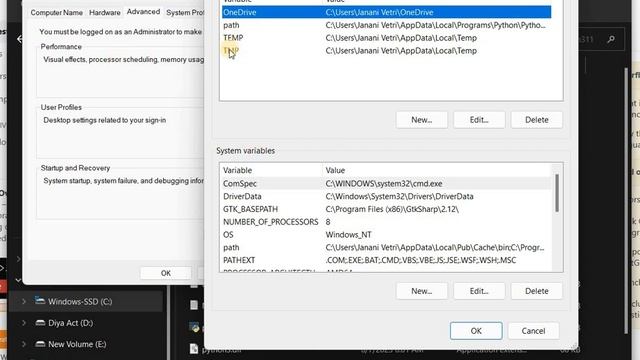Expand New Volume (E:) drive node

[x=24, y=344]
